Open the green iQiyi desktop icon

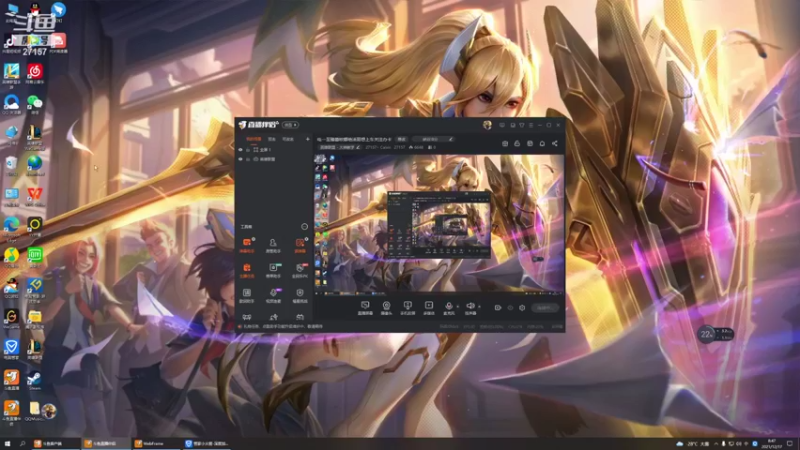(35, 257)
